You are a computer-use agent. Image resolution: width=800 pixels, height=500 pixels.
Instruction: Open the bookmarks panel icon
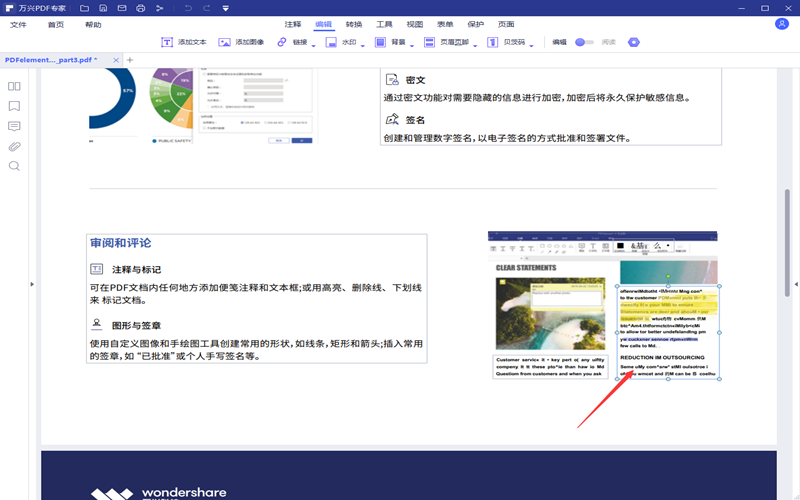click(x=14, y=106)
